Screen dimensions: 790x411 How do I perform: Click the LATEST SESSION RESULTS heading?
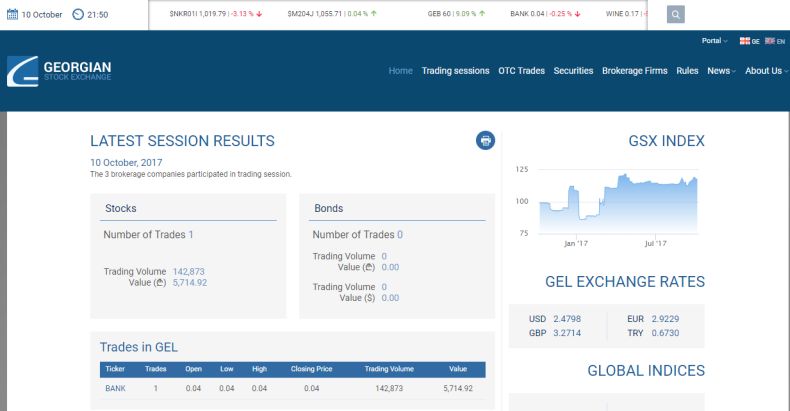coord(182,141)
